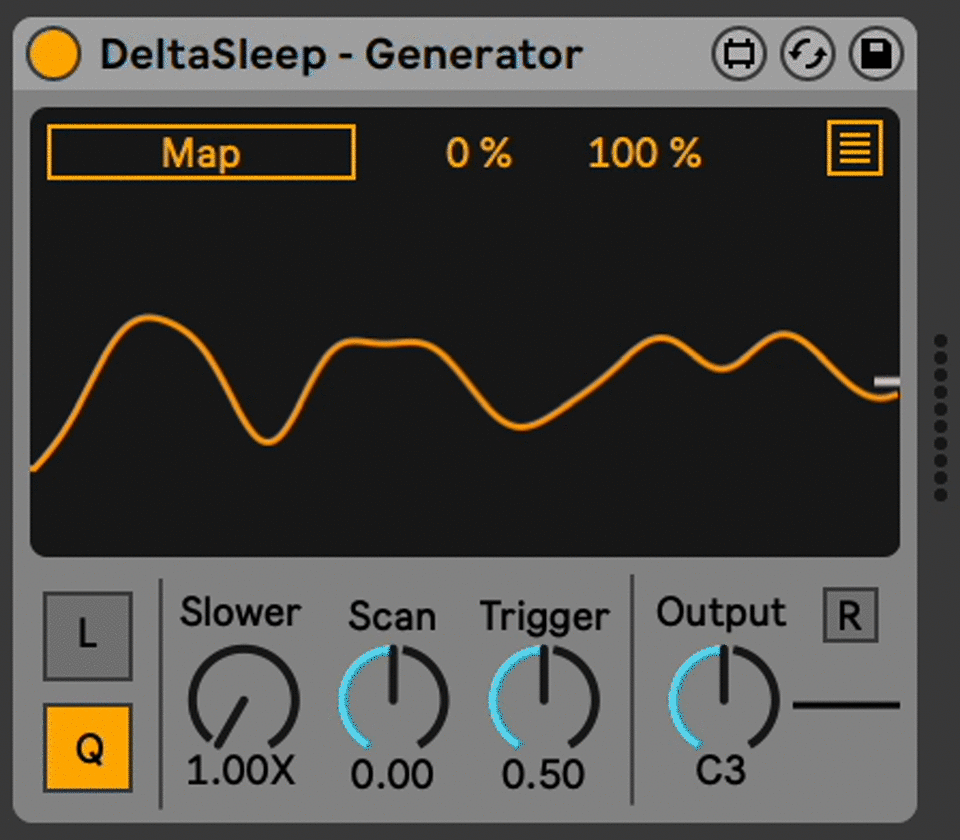Click the 0 % minimum value field
Image resolution: width=960 pixels, height=840 pixels.
point(478,154)
